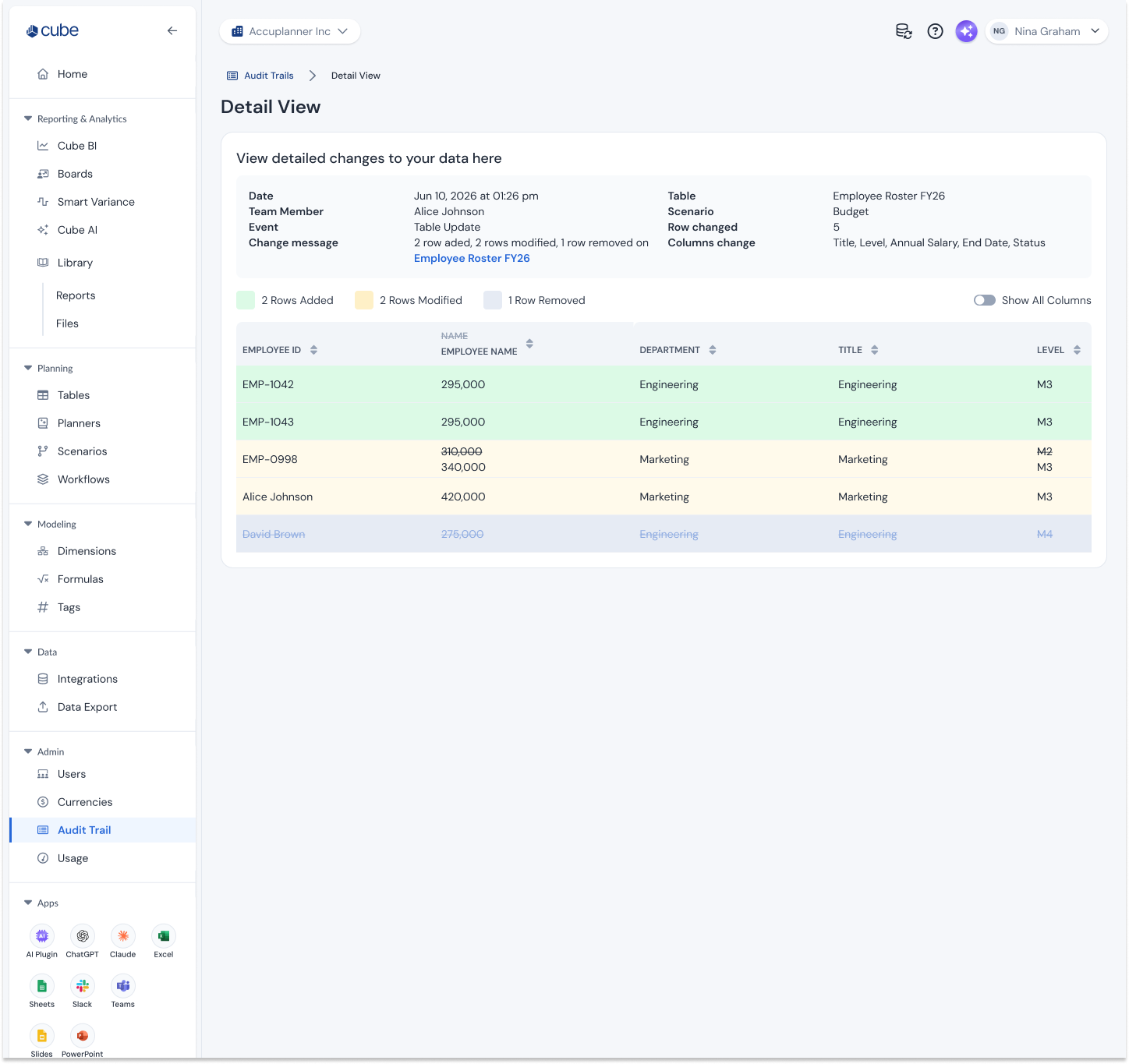Collapse the Reporting & Analytics section
The width and height of the screenshot is (1129, 1064).
28,119
